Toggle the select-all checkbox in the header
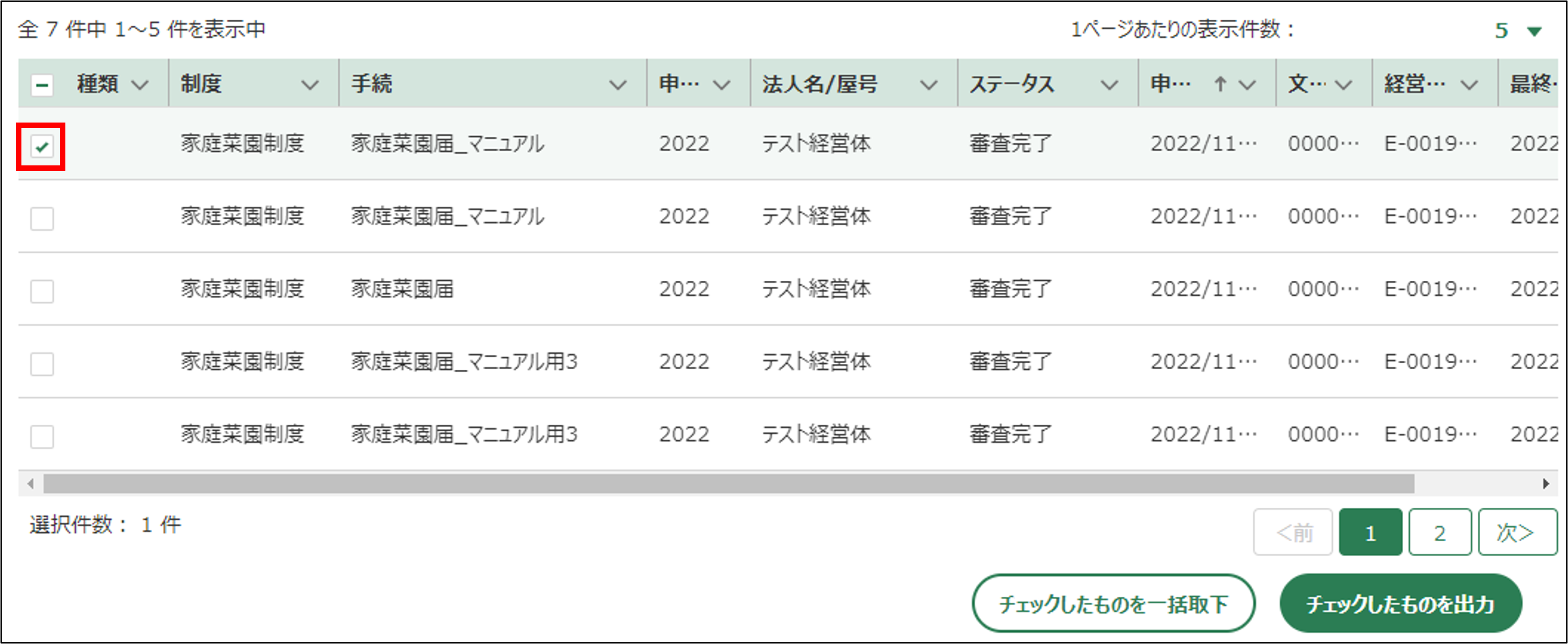Viewport: 1568px width, 644px height. pos(42,85)
